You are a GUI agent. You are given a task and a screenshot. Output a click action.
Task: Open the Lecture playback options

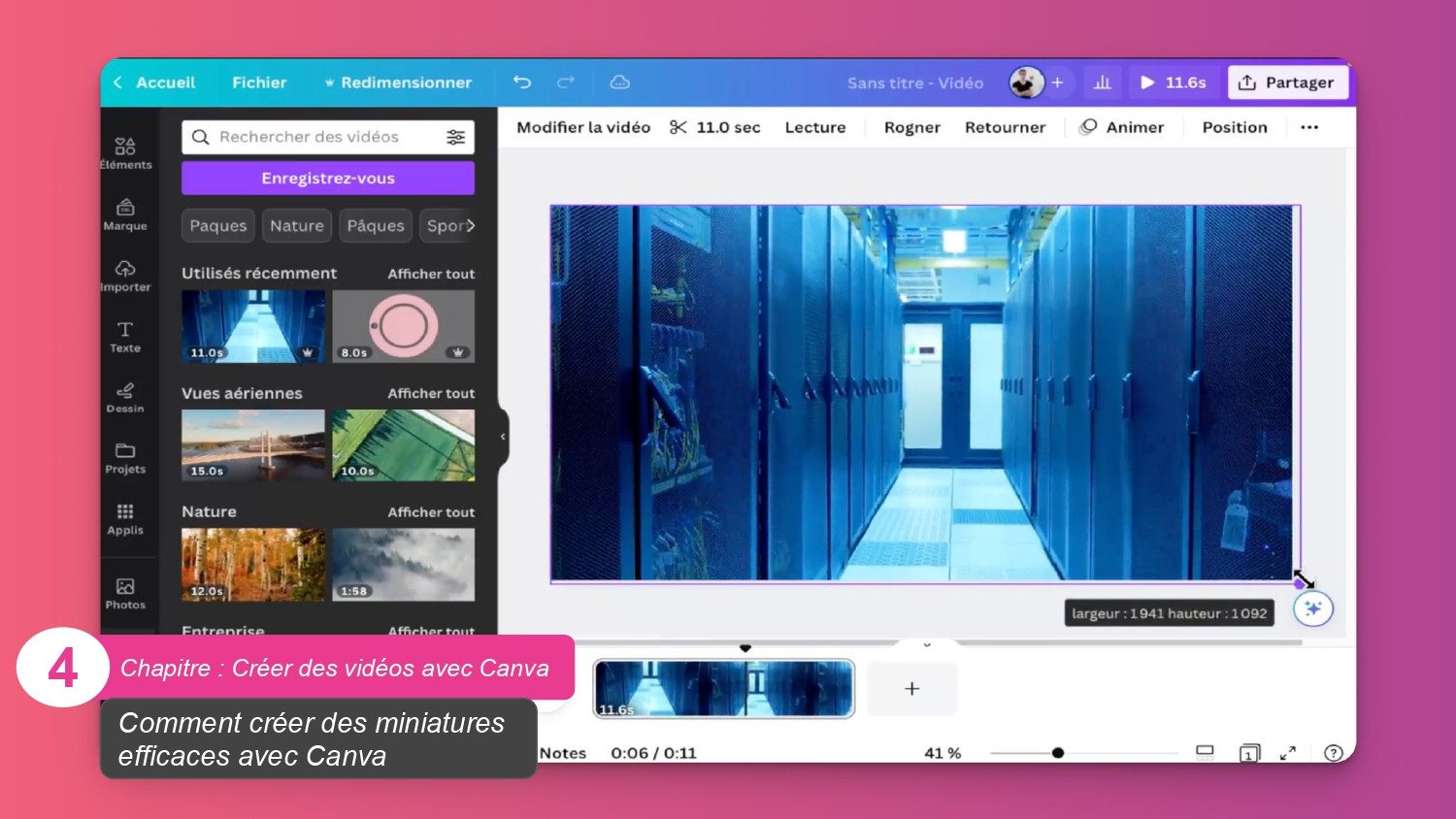click(x=815, y=127)
